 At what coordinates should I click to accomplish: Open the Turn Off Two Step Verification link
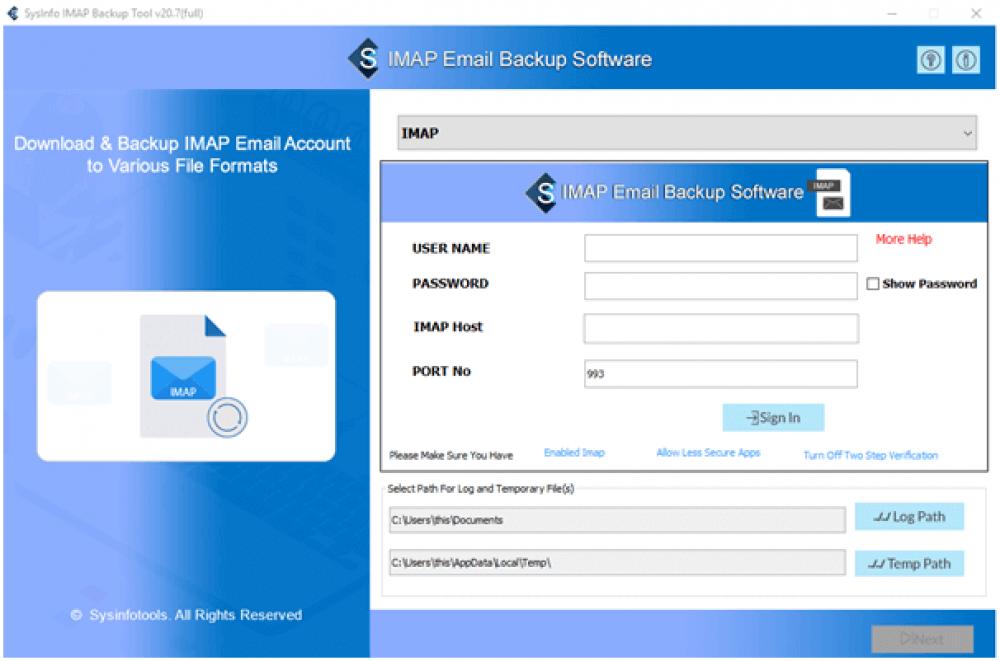pos(870,455)
